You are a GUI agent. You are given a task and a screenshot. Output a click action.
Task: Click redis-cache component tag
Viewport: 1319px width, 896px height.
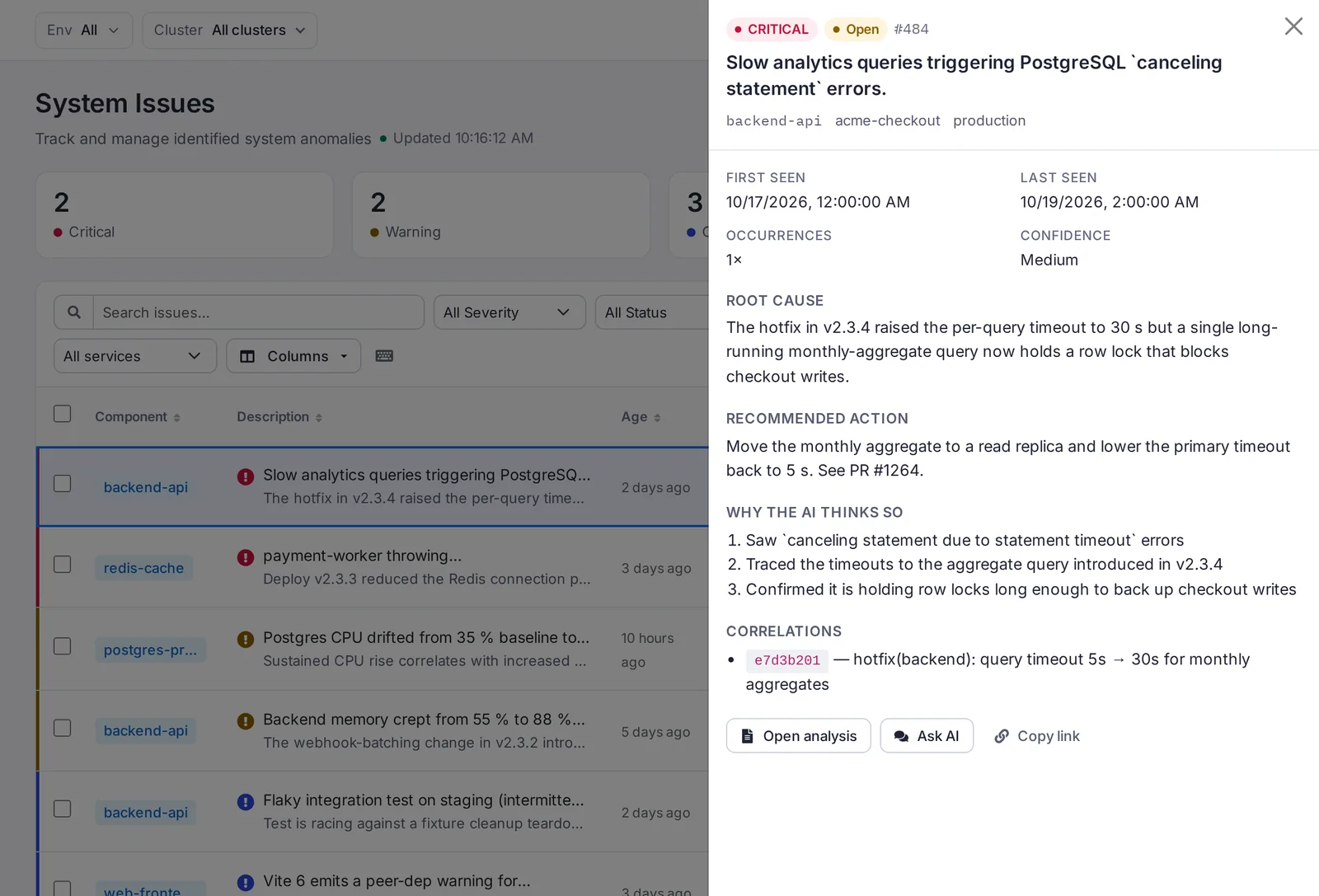(144, 568)
